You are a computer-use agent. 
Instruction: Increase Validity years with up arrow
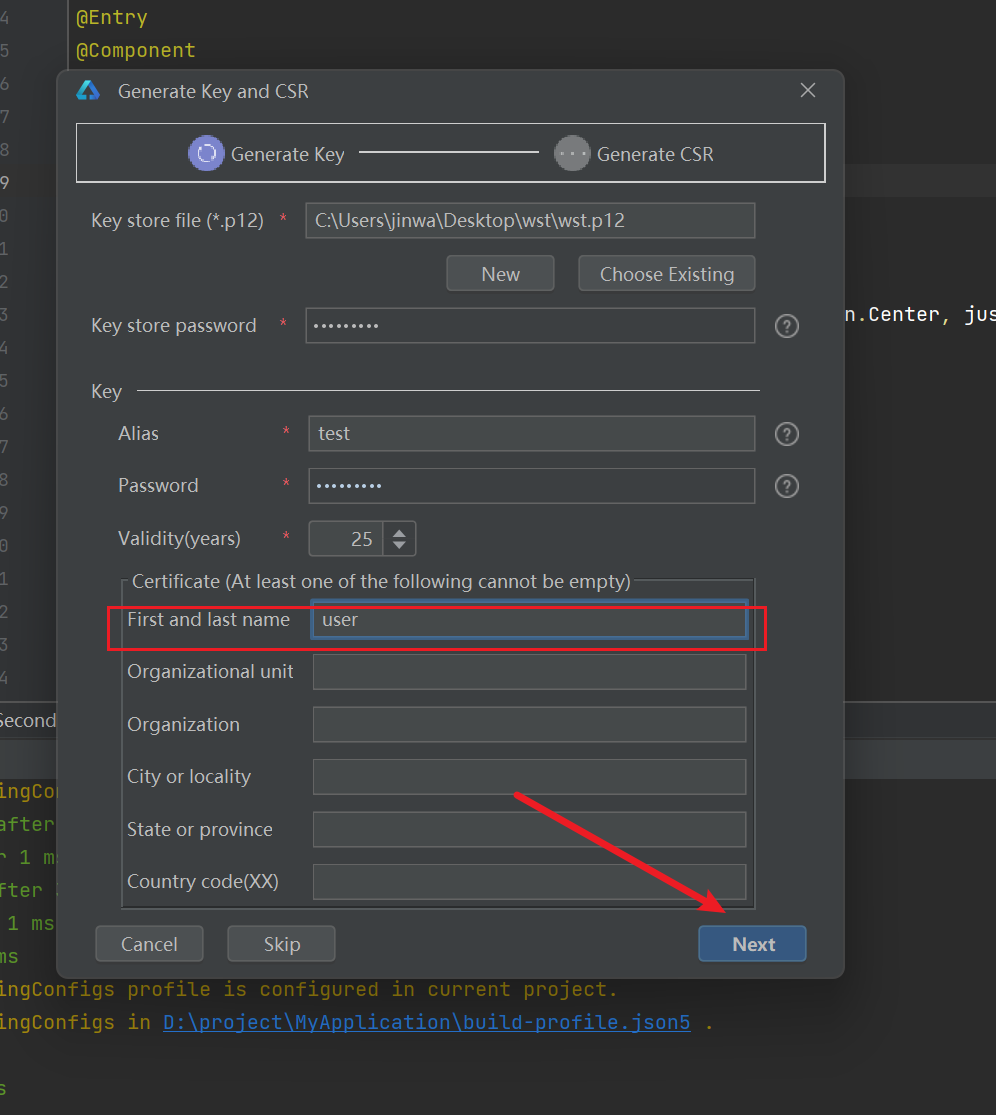pyautogui.click(x=400, y=533)
